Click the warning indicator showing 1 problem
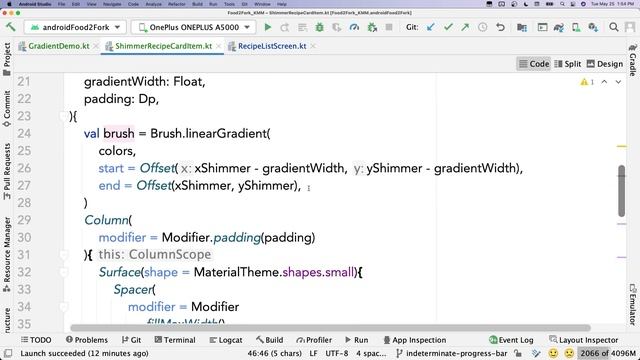The width and height of the screenshot is (640, 360). [x=587, y=82]
